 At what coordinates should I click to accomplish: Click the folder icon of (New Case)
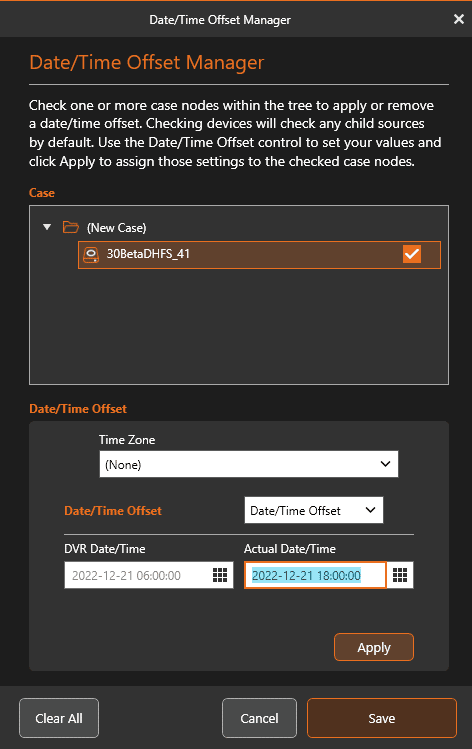point(71,227)
